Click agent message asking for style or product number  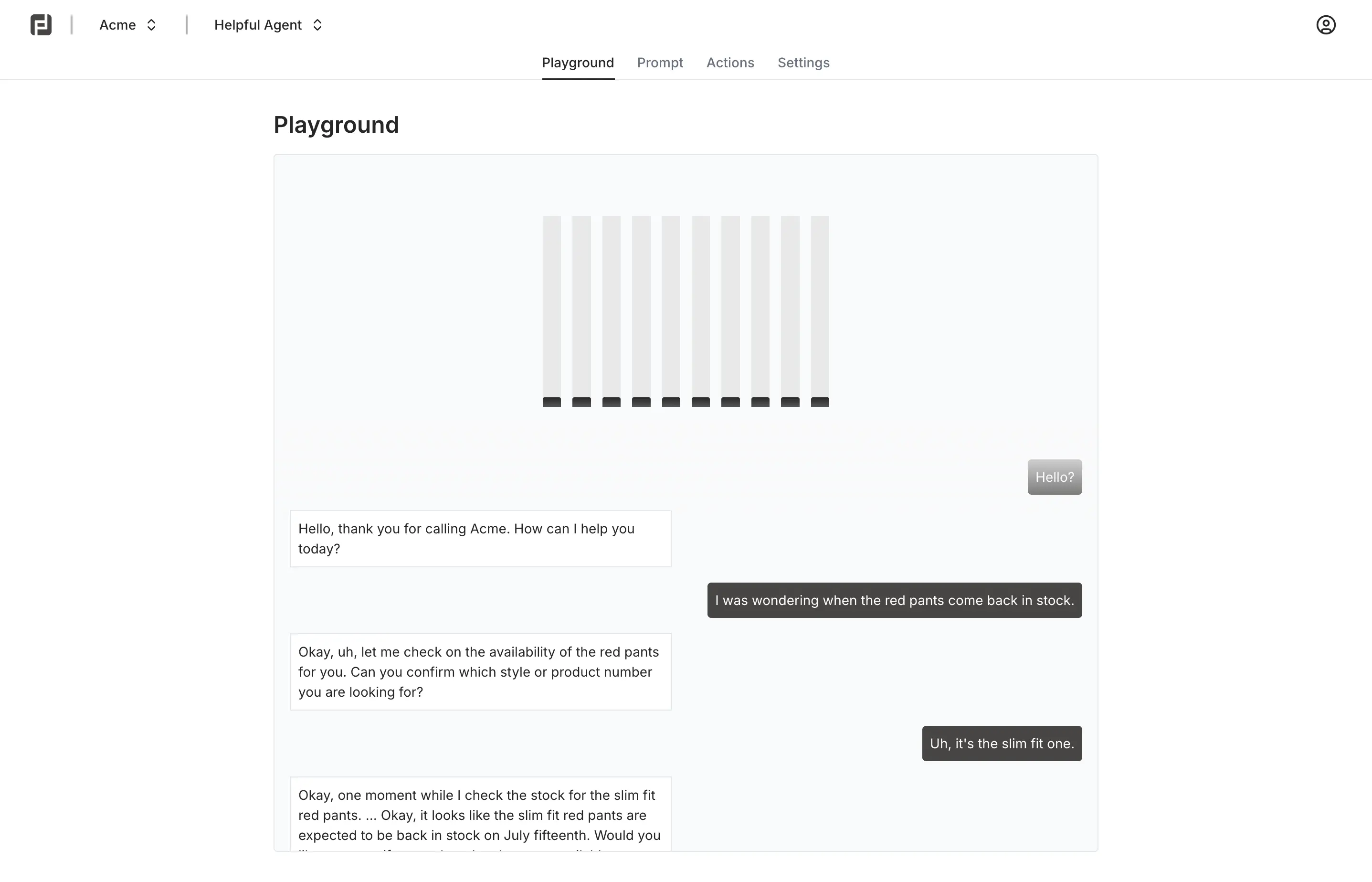480,672
